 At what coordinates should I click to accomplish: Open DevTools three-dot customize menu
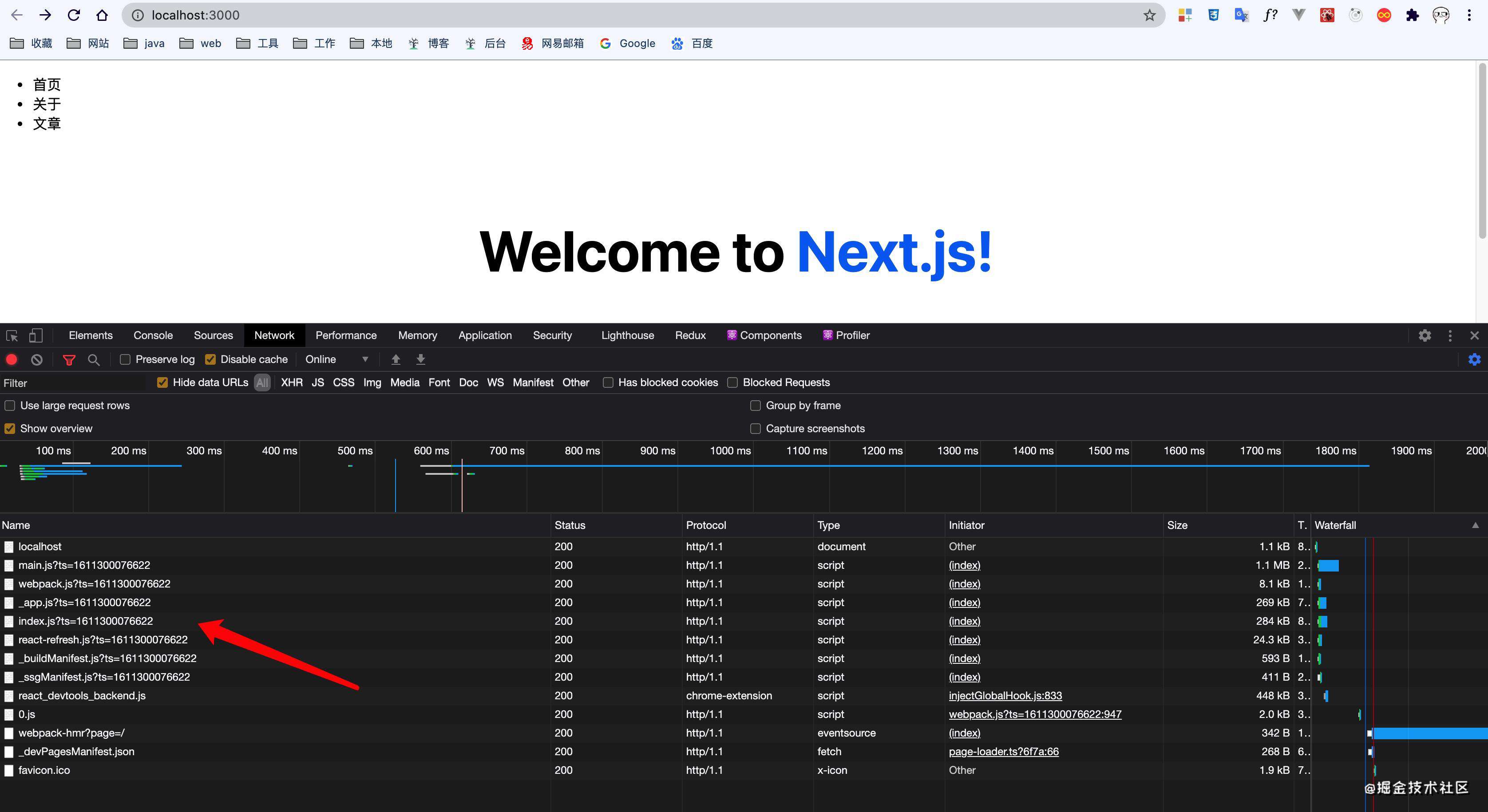1450,335
